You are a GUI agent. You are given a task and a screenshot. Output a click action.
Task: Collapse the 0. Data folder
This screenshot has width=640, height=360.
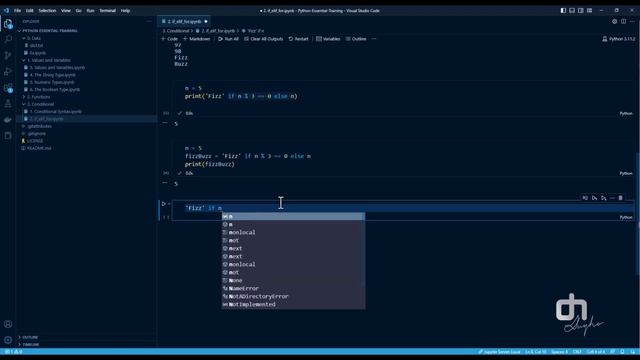33,38
